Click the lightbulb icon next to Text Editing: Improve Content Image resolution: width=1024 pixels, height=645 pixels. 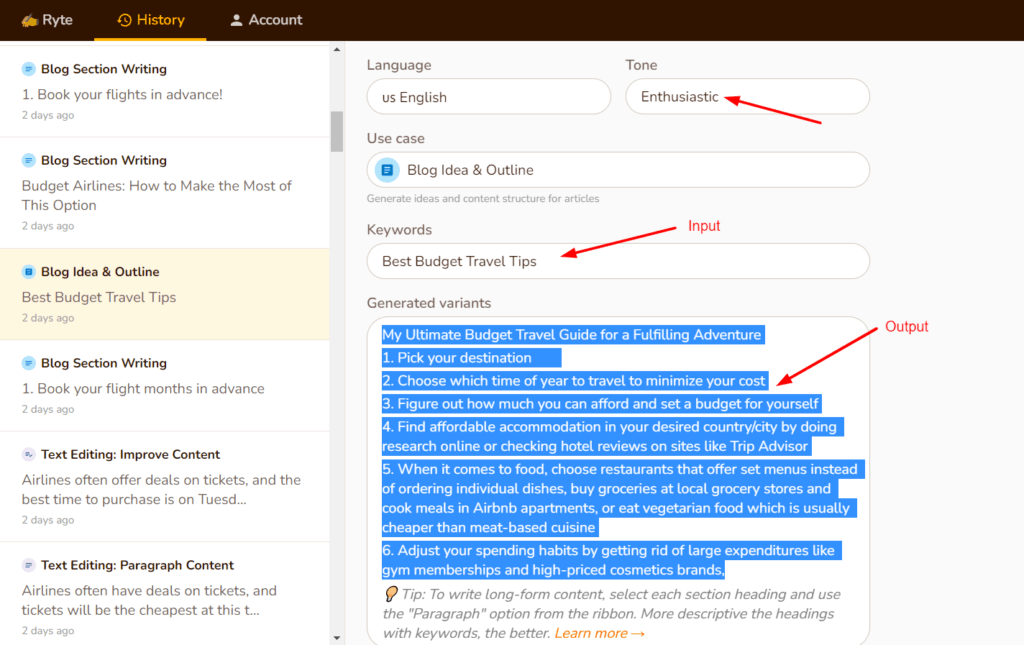27,453
